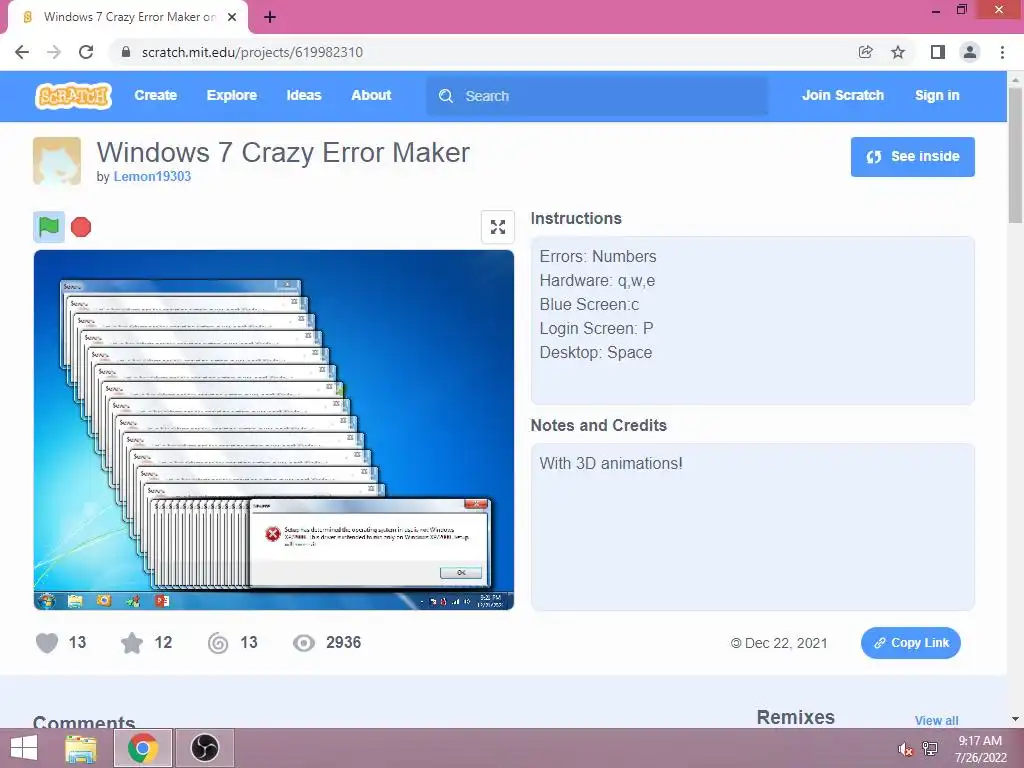Image resolution: width=1024 pixels, height=768 pixels.
Task: Click the Scratch logo
Action: click(73, 95)
